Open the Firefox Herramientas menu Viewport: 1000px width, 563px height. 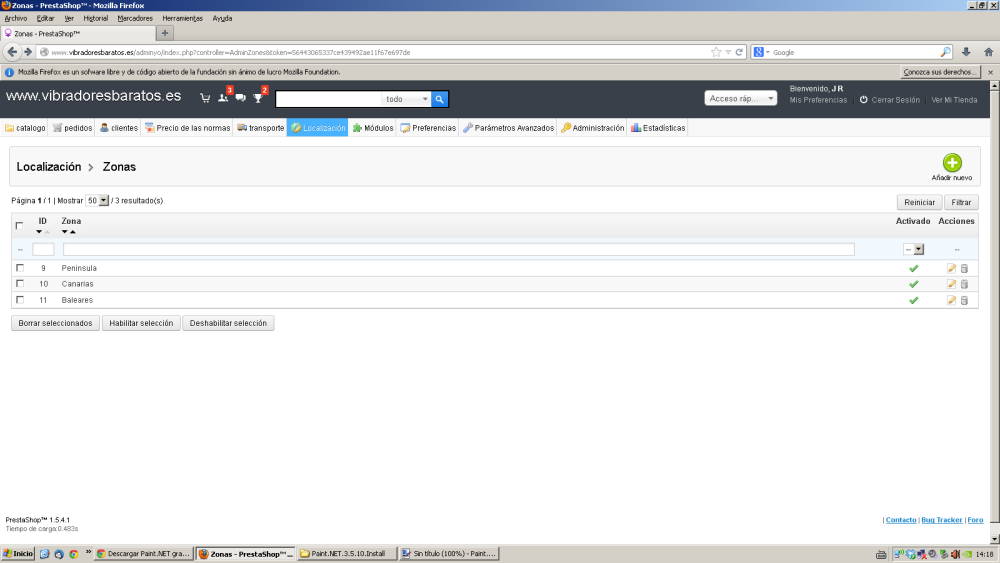pos(182,18)
